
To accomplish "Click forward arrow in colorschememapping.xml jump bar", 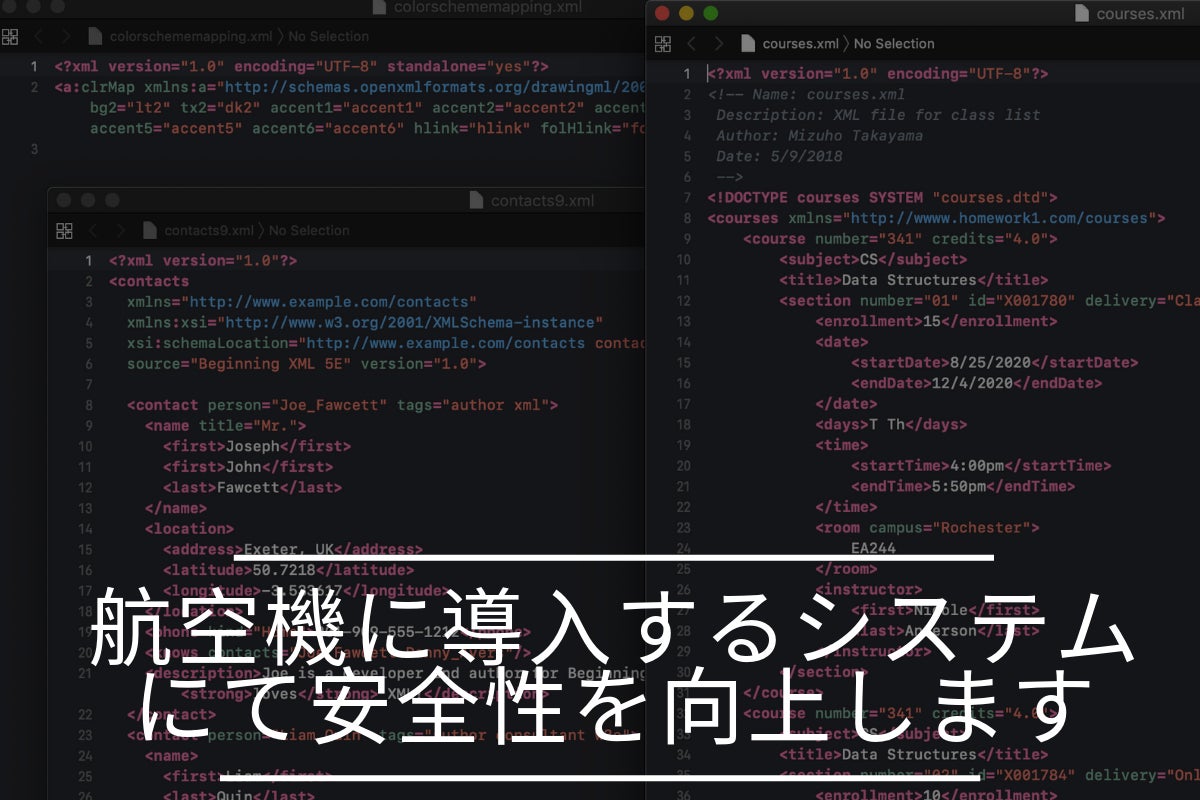I will 65,37.
